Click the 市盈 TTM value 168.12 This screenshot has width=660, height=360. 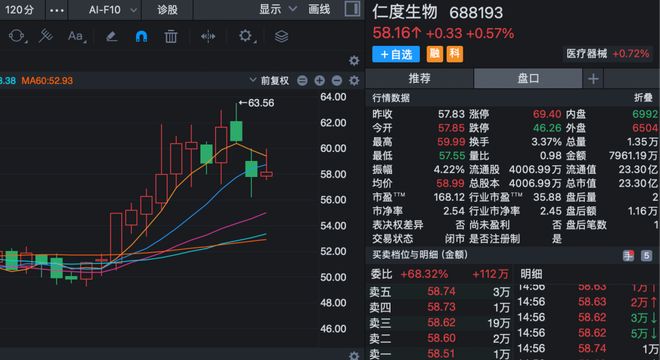coord(449,197)
